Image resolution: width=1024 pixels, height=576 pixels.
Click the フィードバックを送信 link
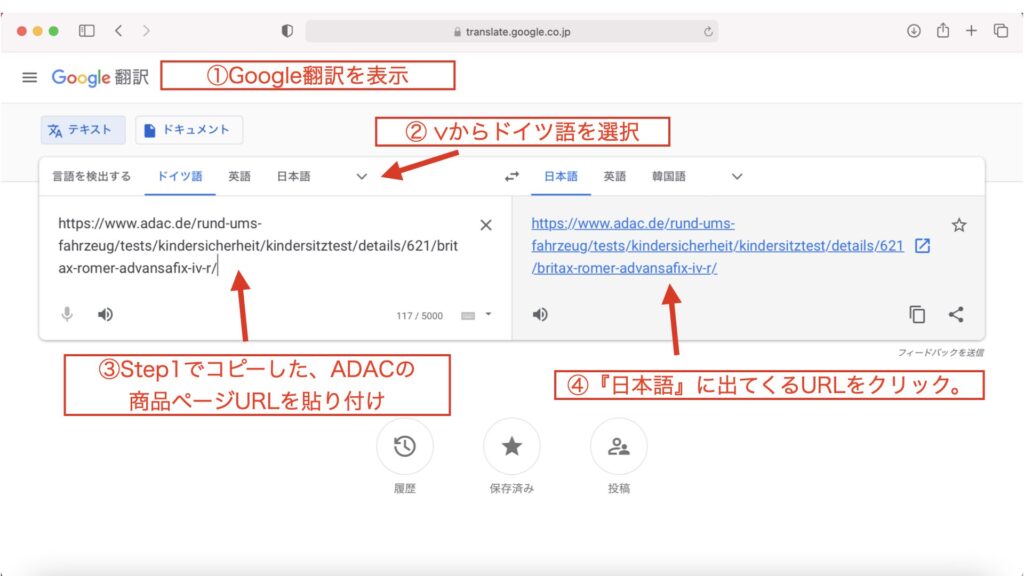pyautogui.click(x=940, y=353)
